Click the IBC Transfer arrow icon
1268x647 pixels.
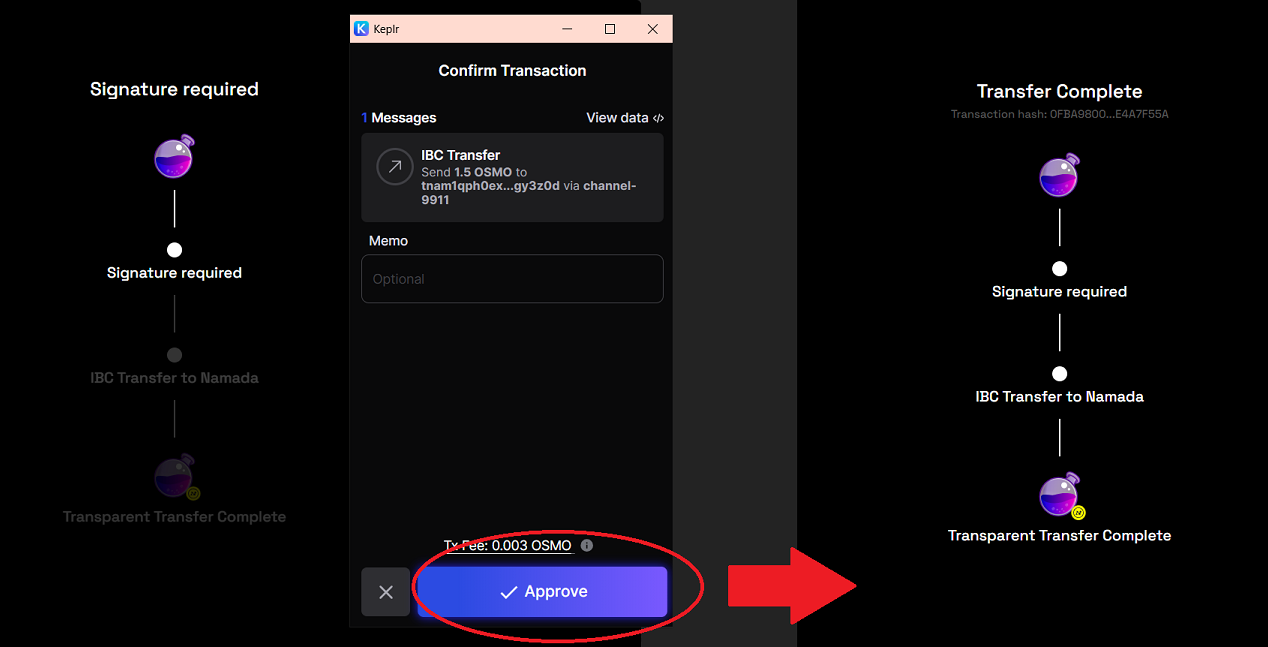coord(394,167)
